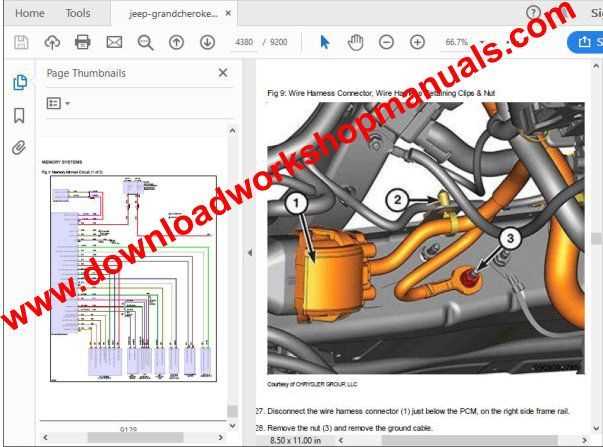This screenshot has width=603, height=447.
Task: Click the Zoom out minus icon
Action: pos(386,42)
